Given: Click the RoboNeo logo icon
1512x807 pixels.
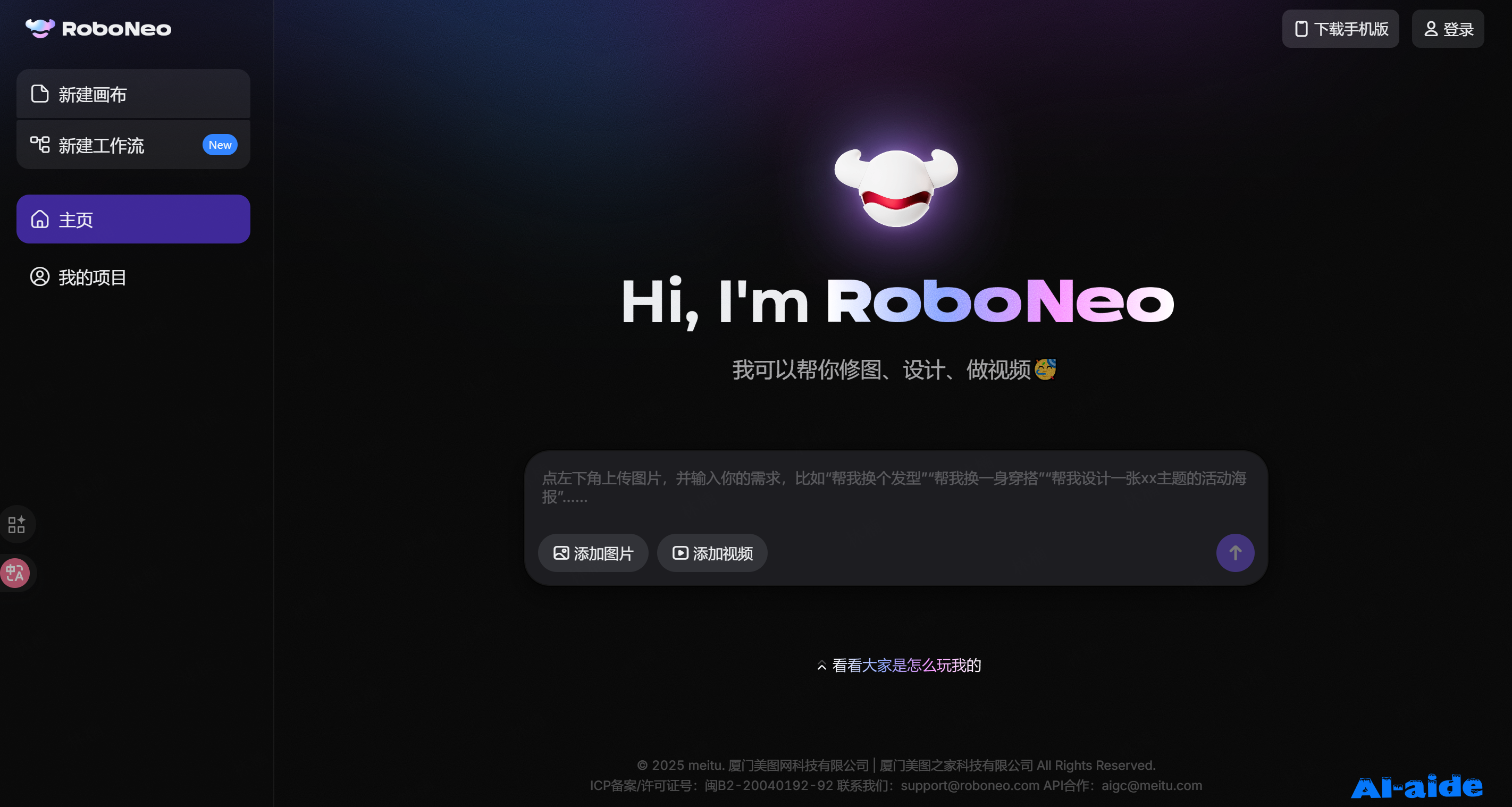Looking at the screenshot, I should point(39,28).
